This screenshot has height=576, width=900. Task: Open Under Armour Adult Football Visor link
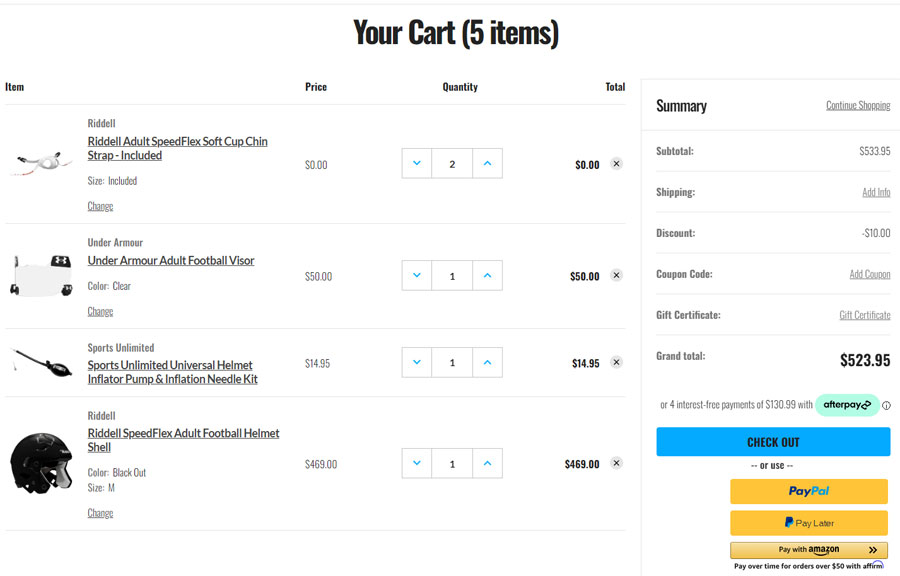coord(170,260)
